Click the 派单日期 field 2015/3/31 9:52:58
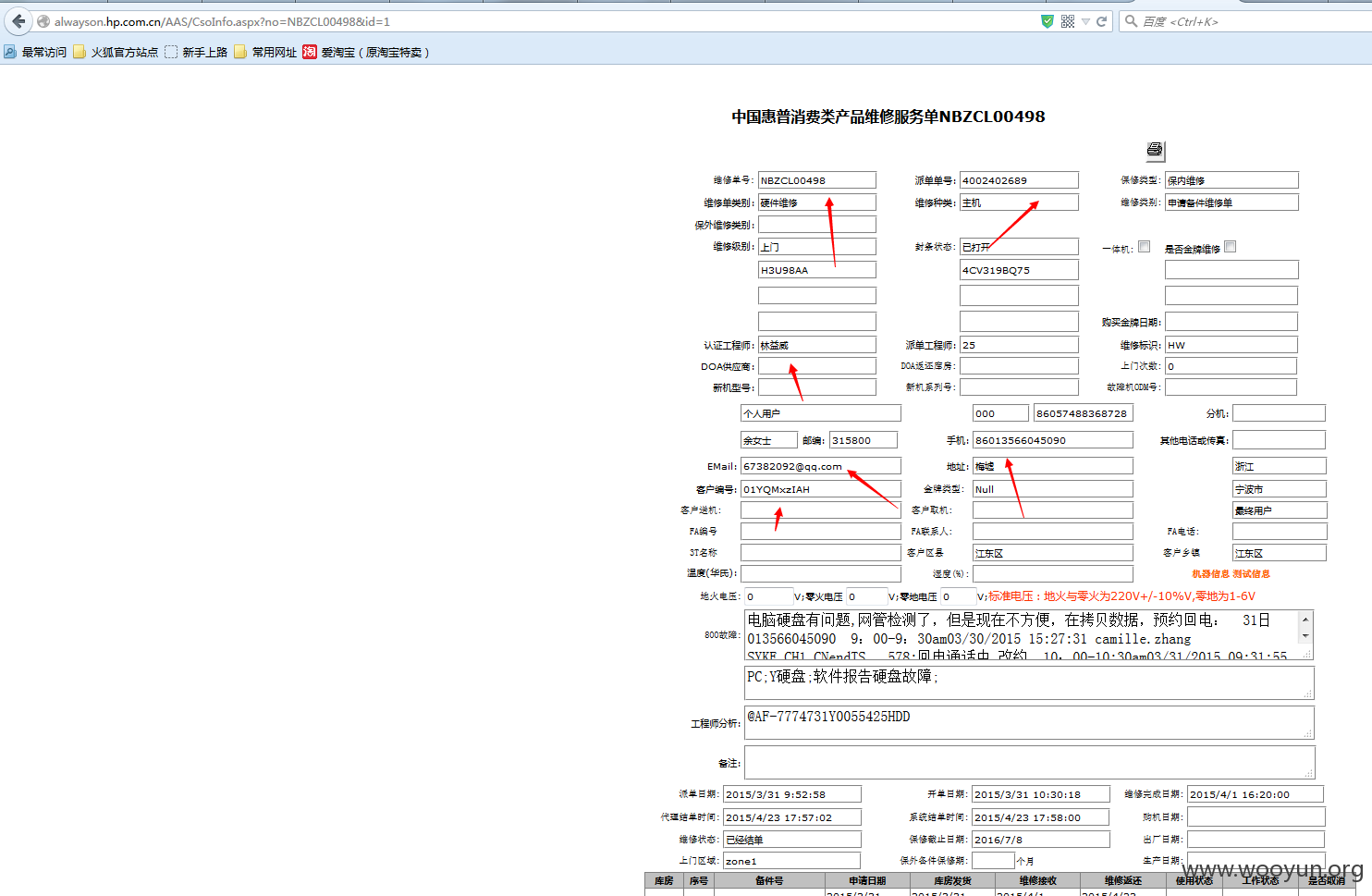 pyautogui.click(x=792, y=794)
